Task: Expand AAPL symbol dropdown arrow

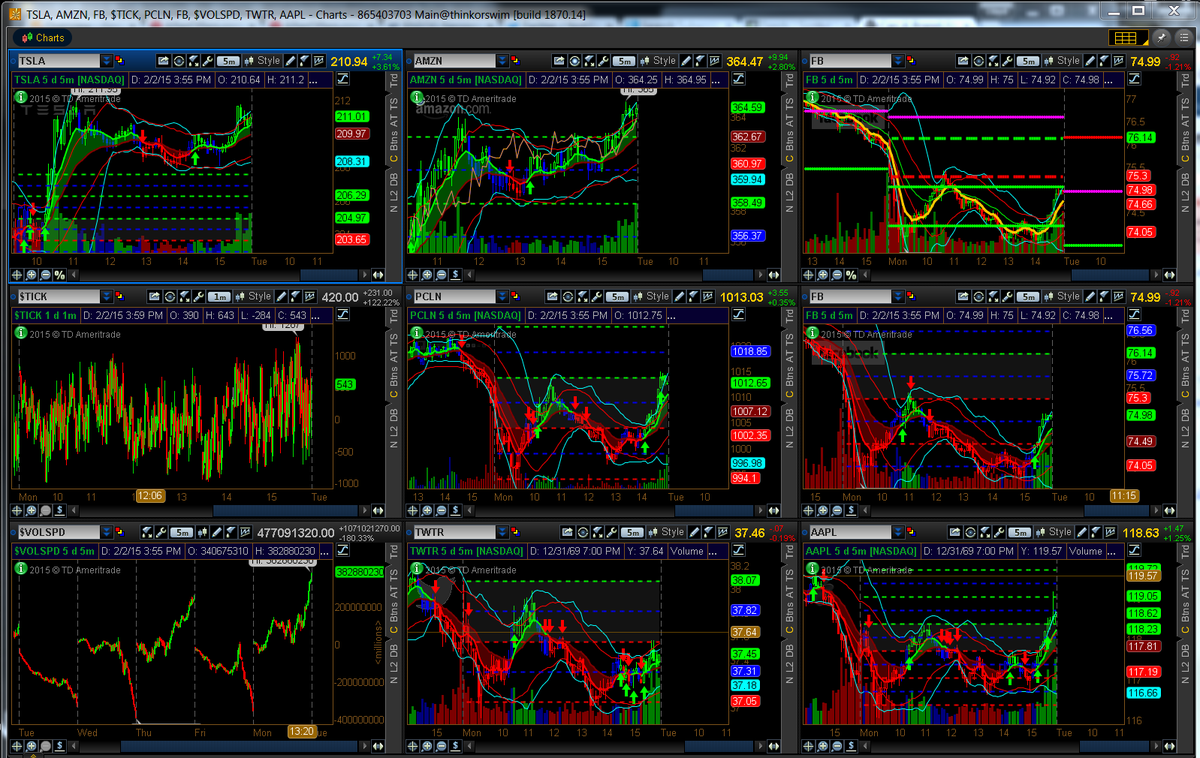Action: pyautogui.click(x=898, y=533)
